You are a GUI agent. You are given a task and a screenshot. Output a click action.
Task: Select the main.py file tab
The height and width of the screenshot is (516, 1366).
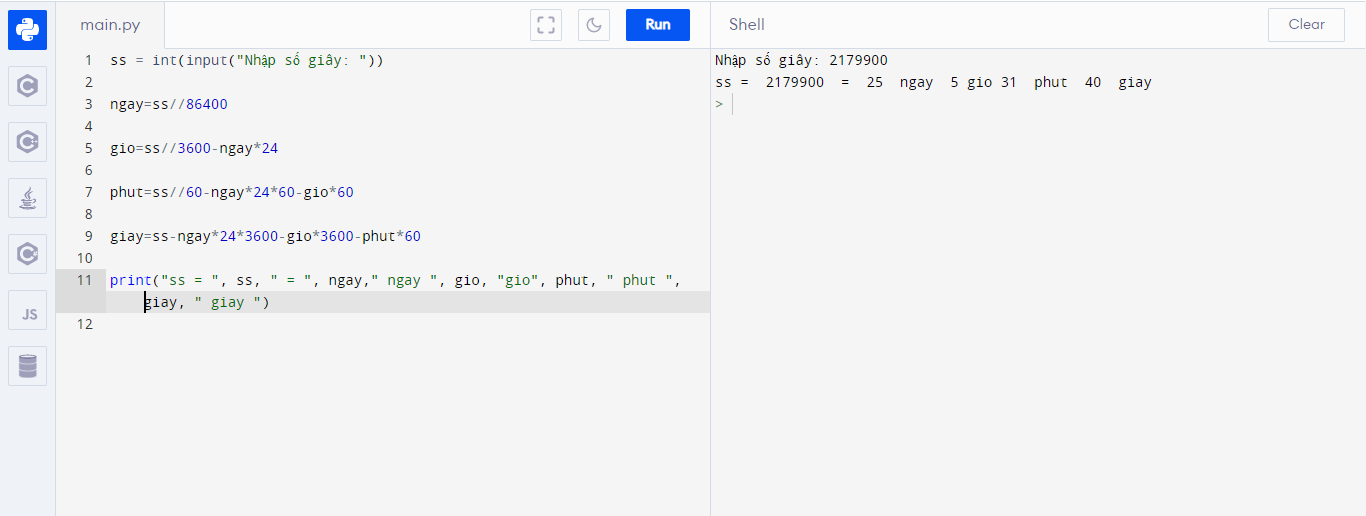[x=109, y=25]
